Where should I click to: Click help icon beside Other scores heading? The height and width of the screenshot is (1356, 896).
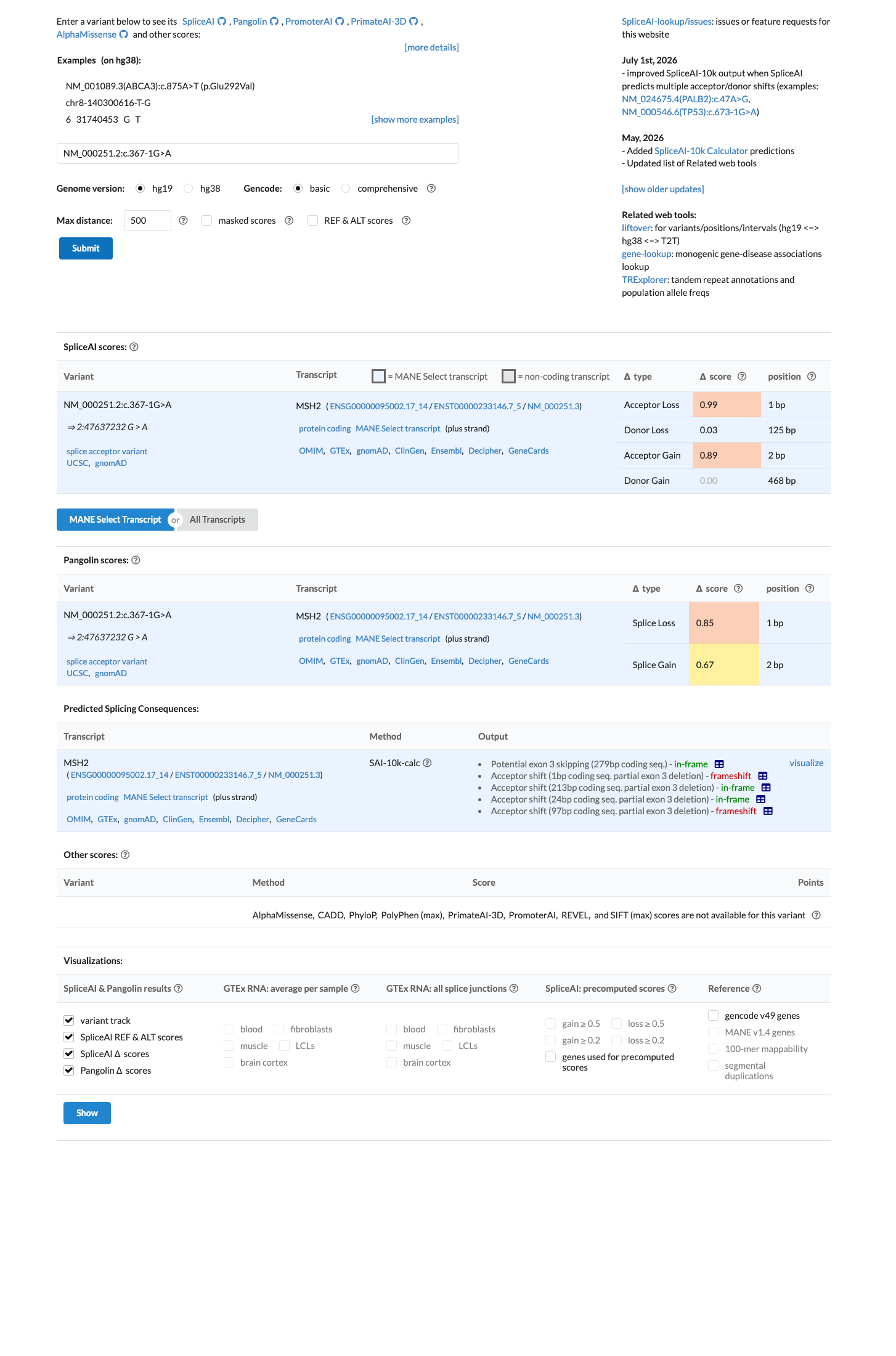point(125,855)
